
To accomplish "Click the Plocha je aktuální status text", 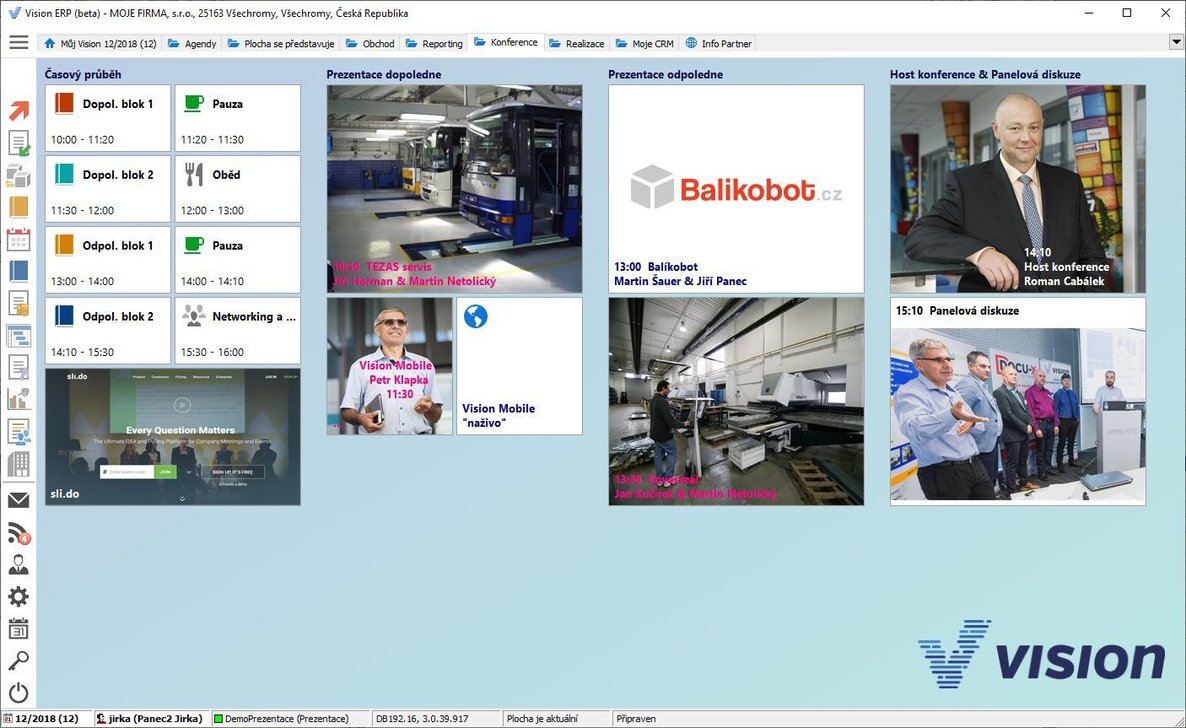I will tap(542, 718).
